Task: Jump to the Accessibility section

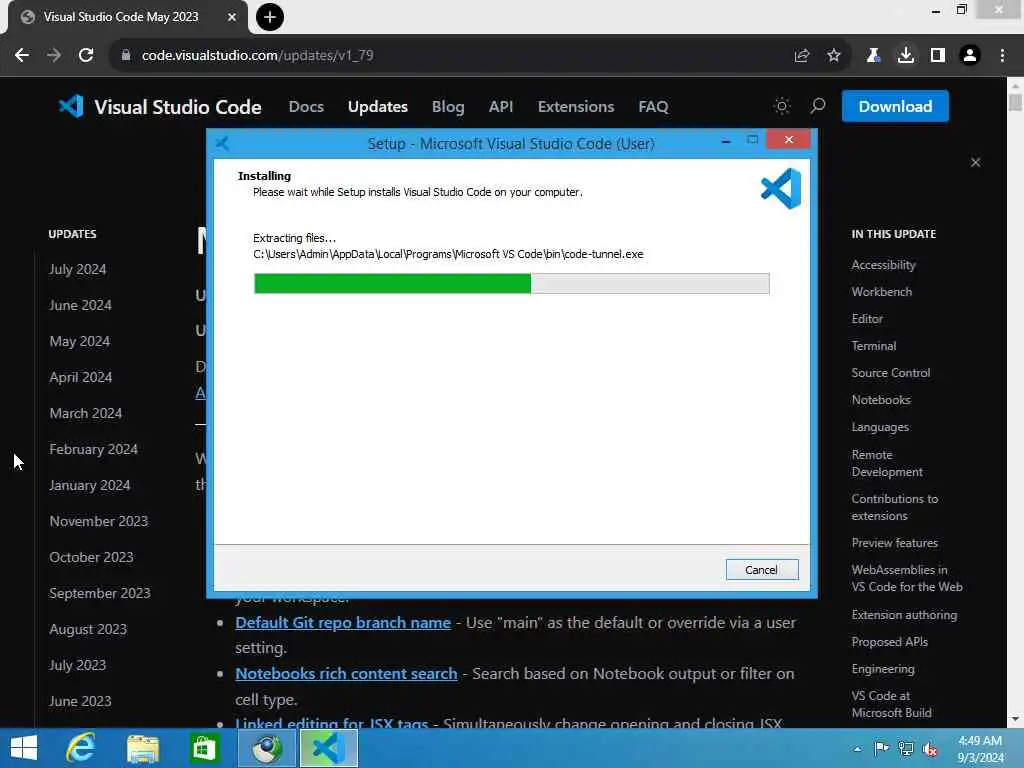Action: pyautogui.click(x=883, y=264)
